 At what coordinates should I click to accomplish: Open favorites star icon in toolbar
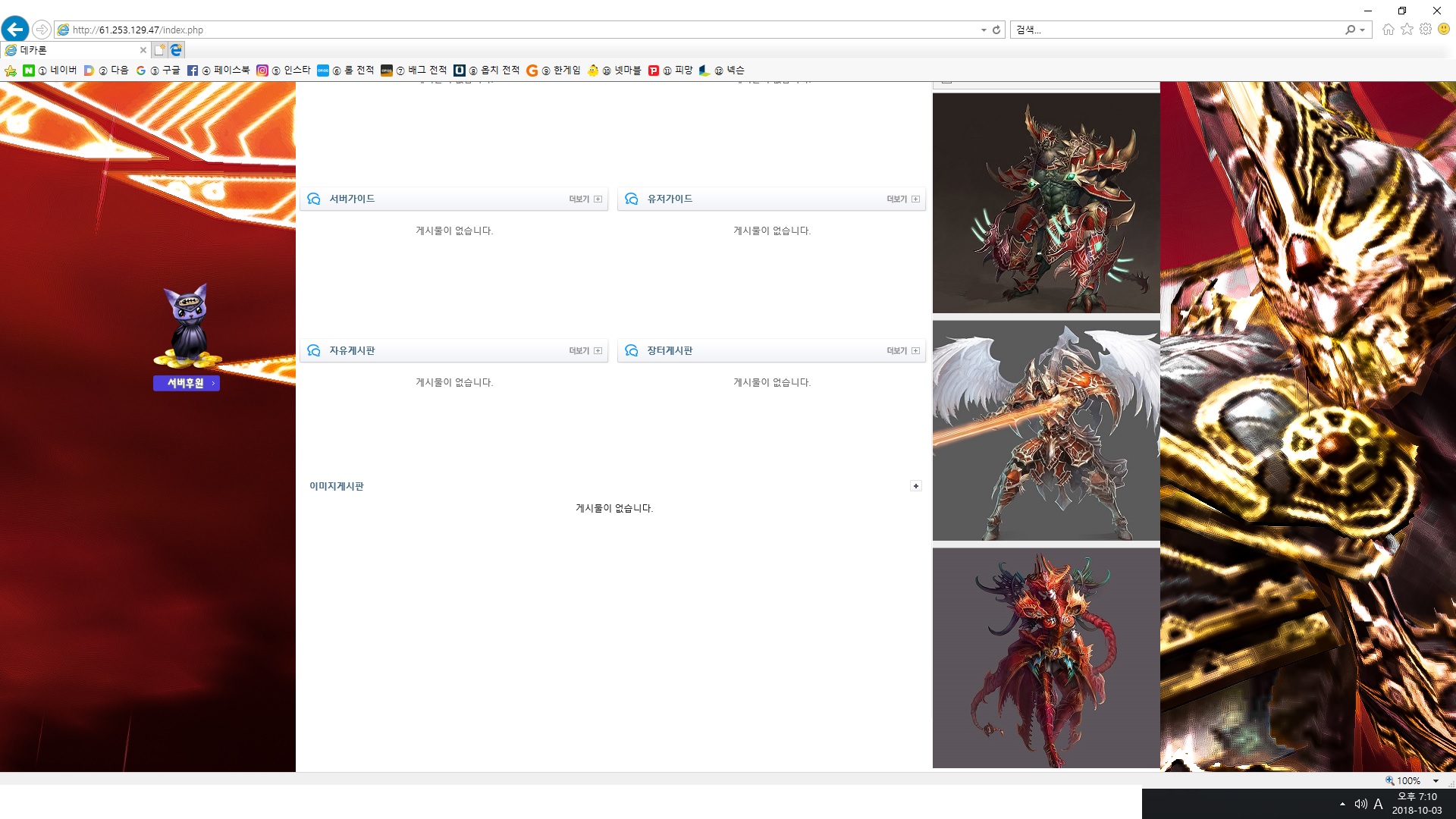click(x=1407, y=30)
